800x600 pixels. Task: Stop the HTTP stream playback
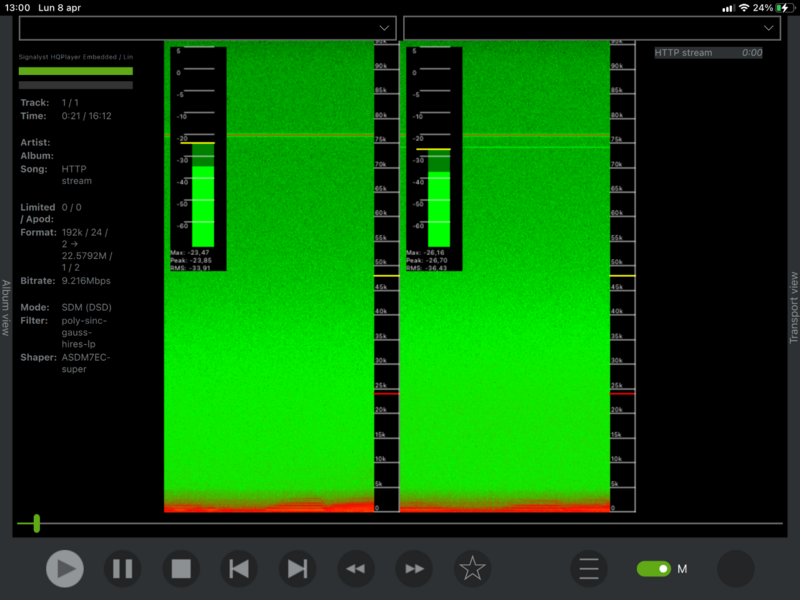point(181,569)
